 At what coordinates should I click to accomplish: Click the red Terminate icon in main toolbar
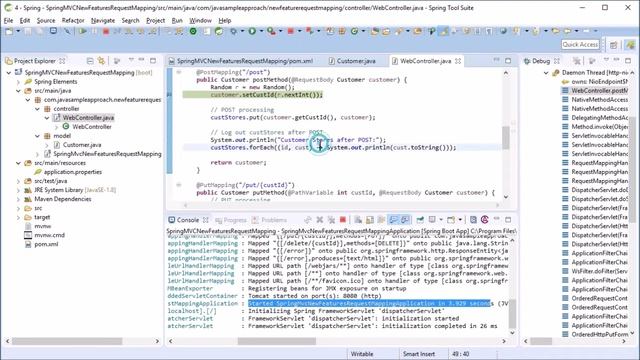[106, 31]
